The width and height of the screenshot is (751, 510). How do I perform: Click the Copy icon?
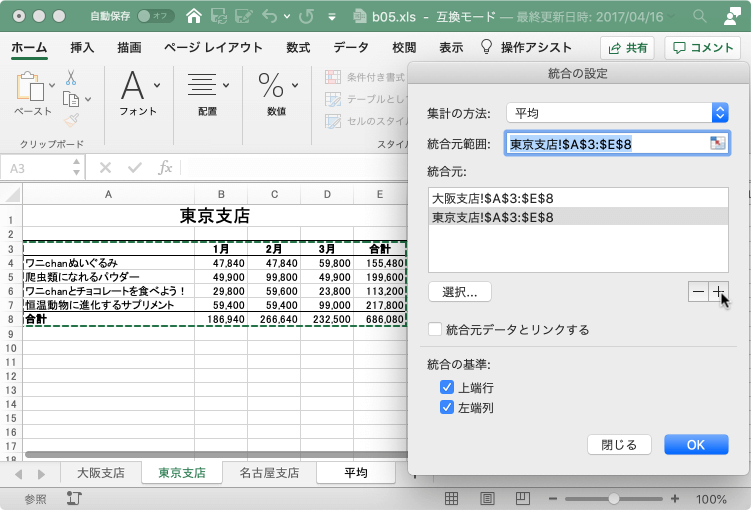(x=71, y=99)
